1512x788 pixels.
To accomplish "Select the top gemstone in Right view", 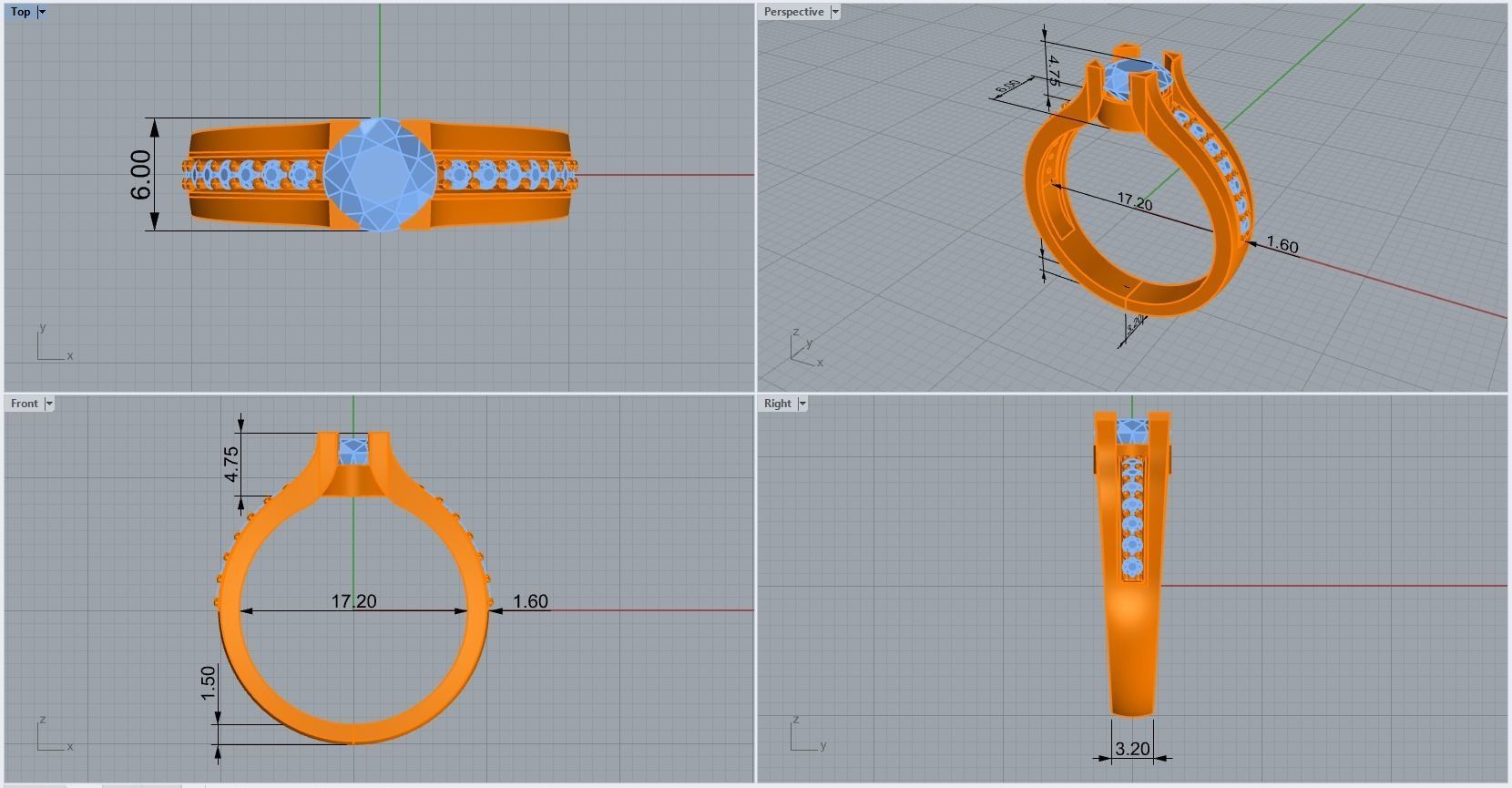I will coord(1132,432).
